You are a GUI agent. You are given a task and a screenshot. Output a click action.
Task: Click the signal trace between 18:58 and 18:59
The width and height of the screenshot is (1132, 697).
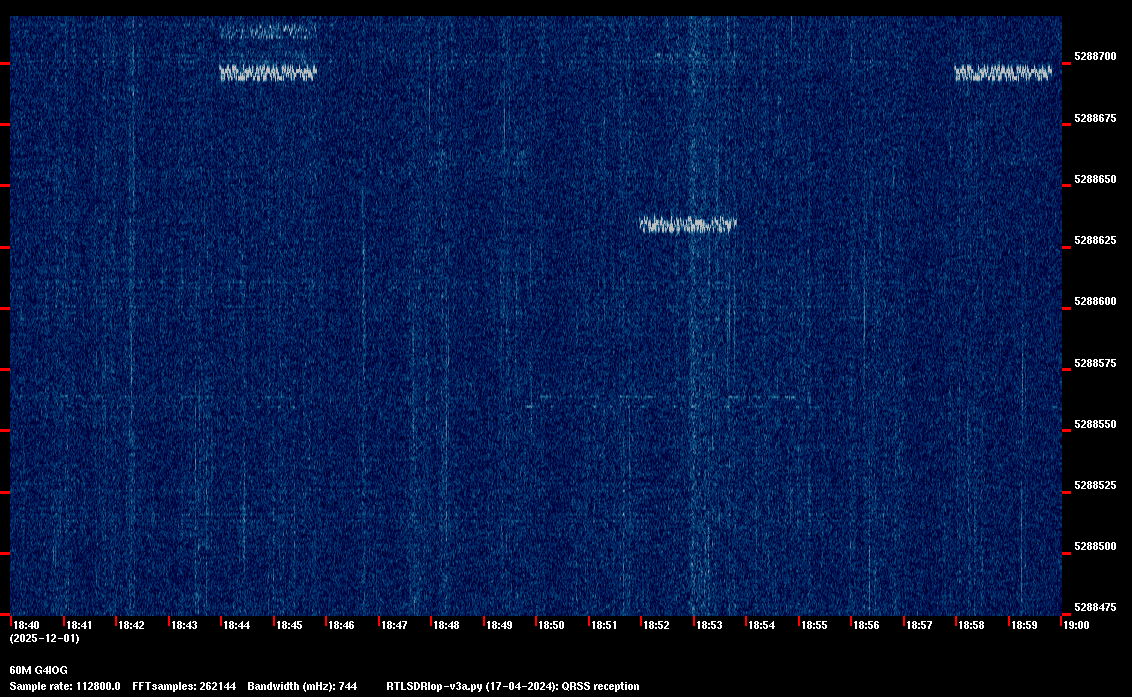1003,73
